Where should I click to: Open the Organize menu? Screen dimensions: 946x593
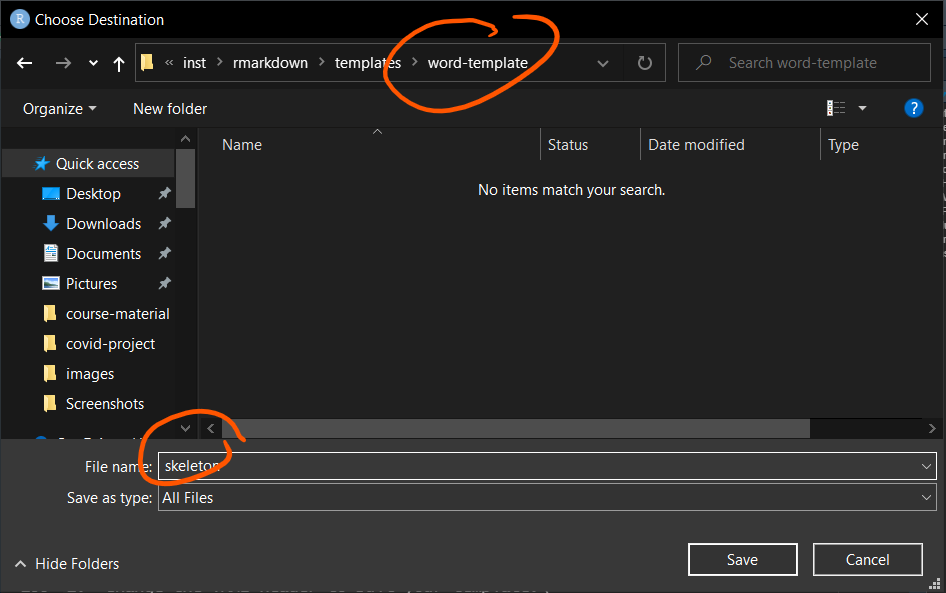(60, 108)
